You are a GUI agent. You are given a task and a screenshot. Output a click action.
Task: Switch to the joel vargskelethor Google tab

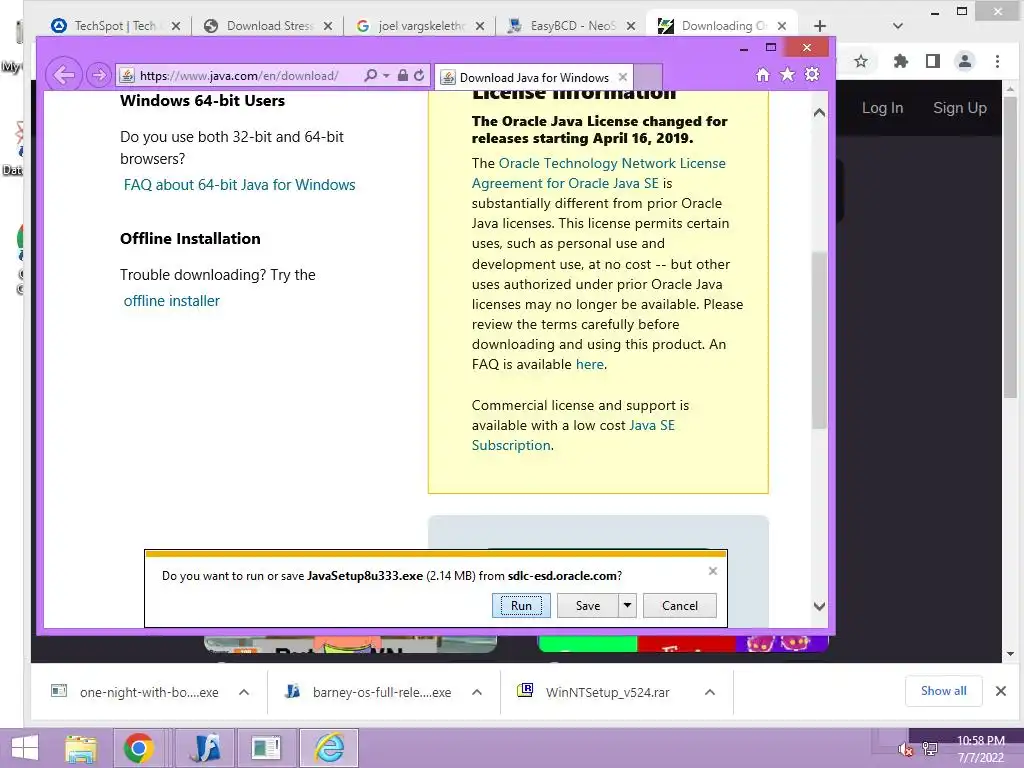coord(421,25)
